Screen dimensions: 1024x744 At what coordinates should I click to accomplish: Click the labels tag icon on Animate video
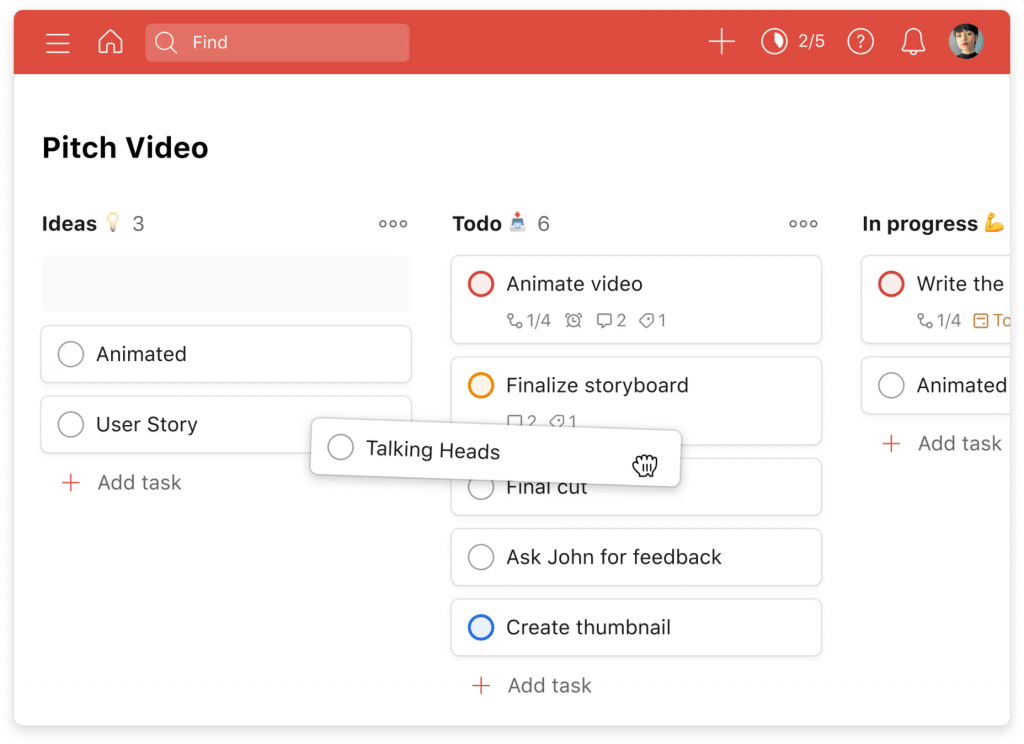(647, 320)
